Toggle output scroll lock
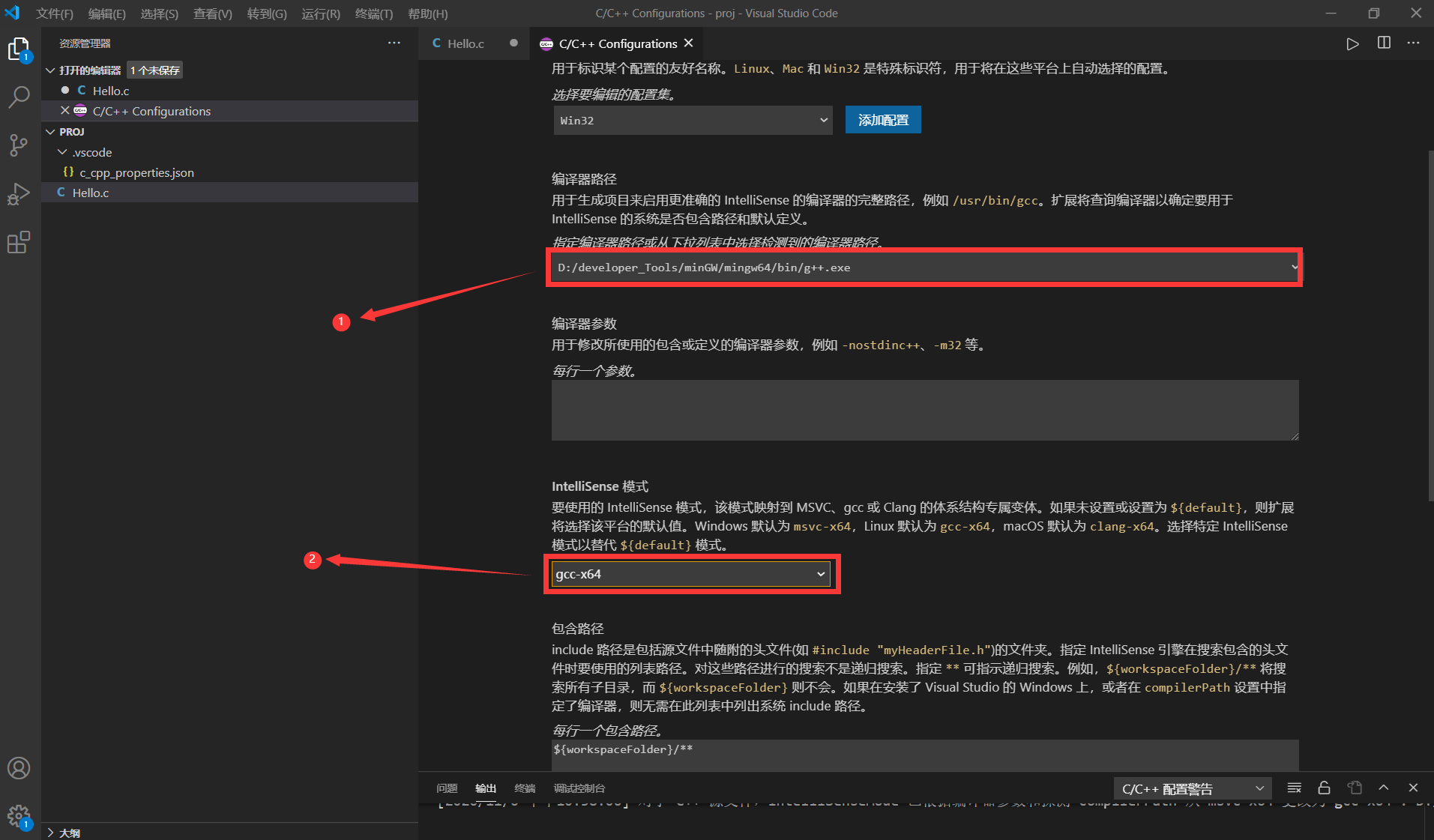The image size is (1434, 840). point(1325,788)
